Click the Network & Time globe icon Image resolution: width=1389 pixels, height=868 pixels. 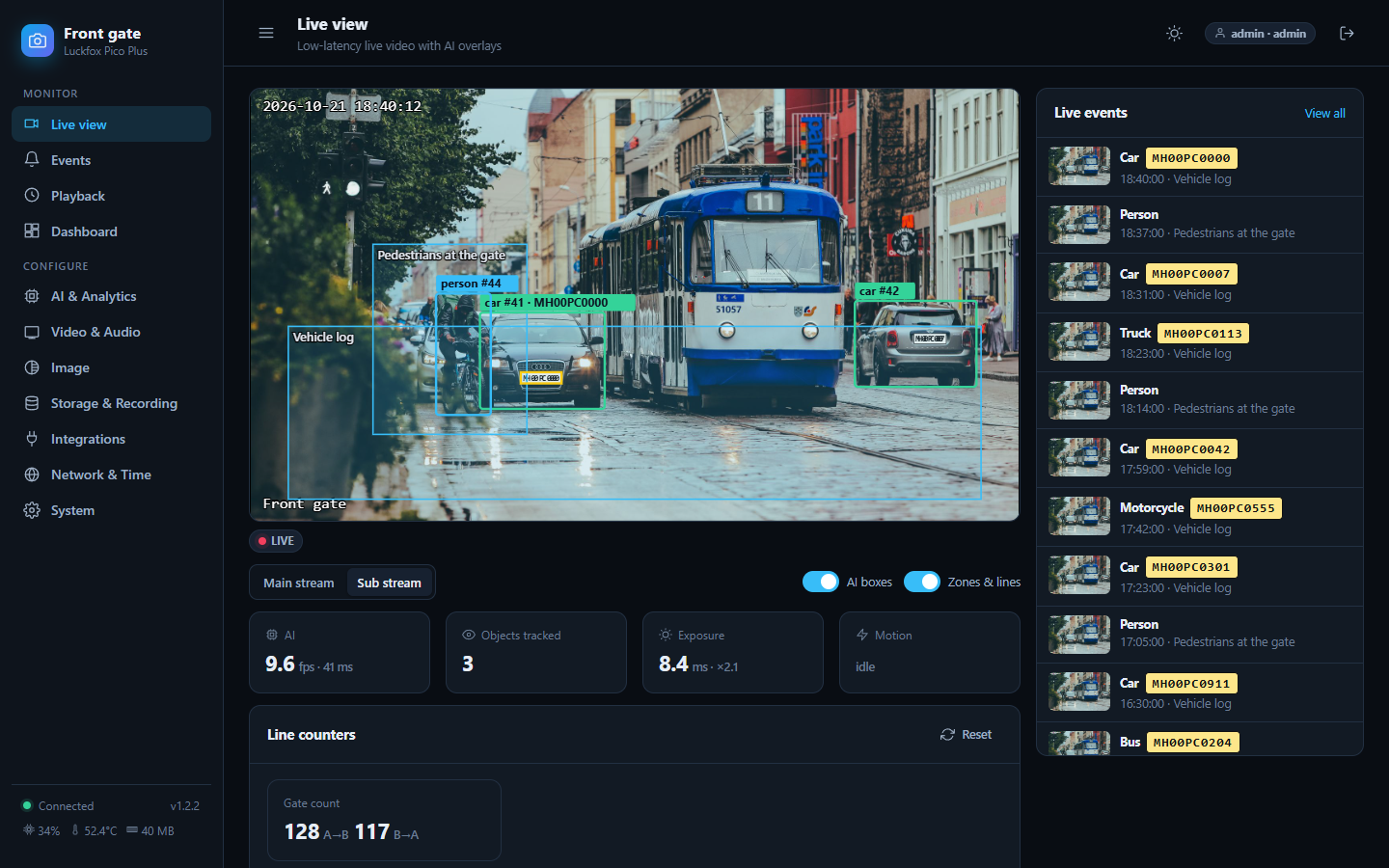click(32, 475)
